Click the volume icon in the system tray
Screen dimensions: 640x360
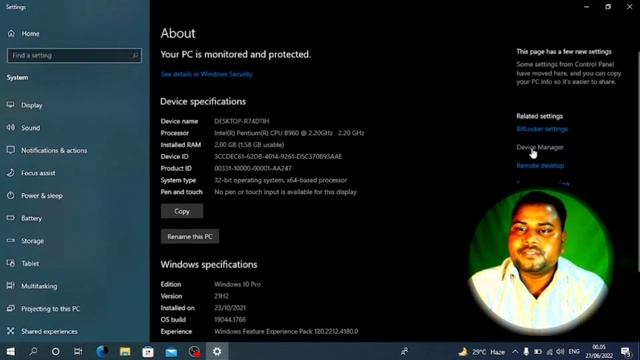pyautogui.click(x=560, y=352)
